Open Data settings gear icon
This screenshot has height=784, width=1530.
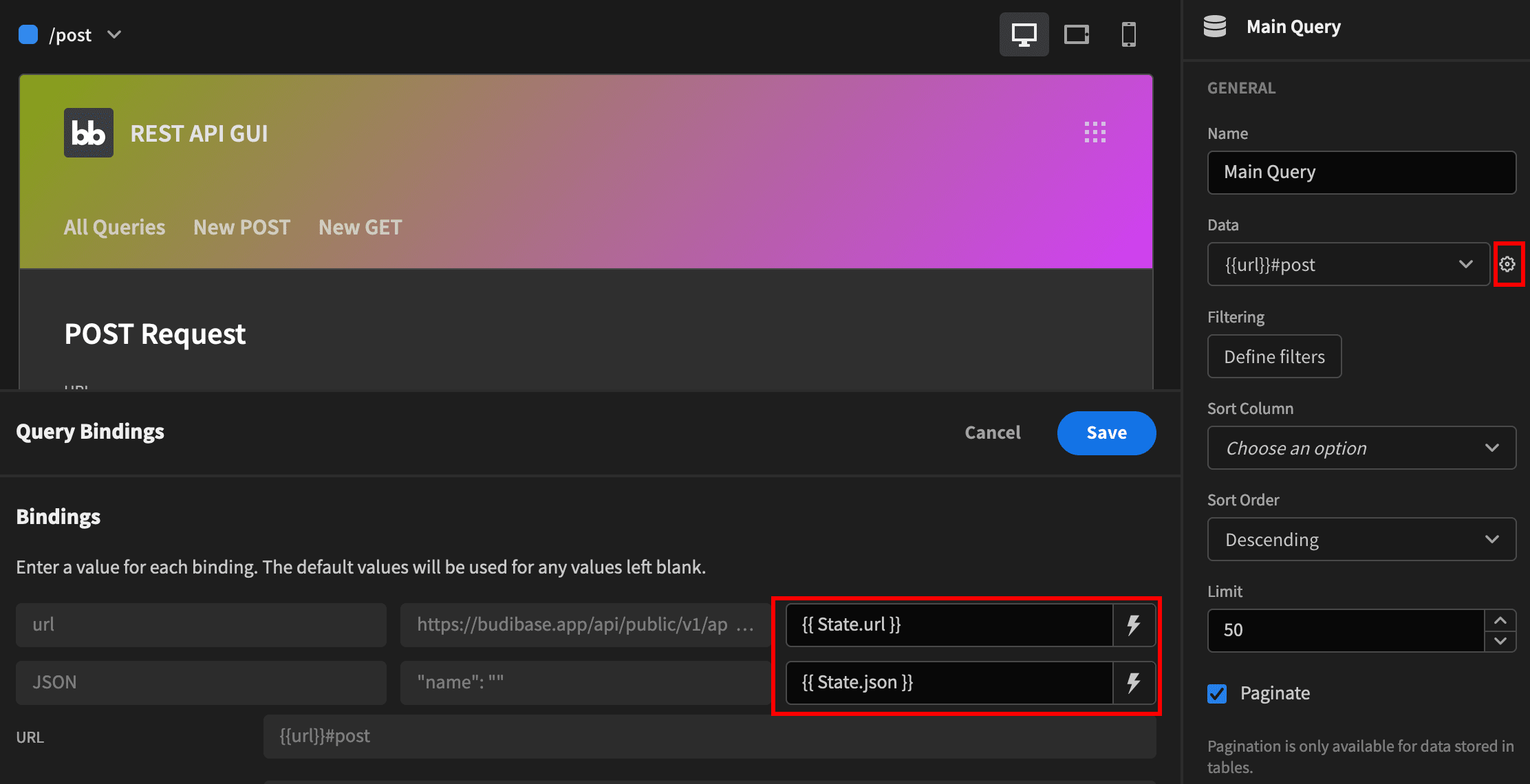point(1507,264)
